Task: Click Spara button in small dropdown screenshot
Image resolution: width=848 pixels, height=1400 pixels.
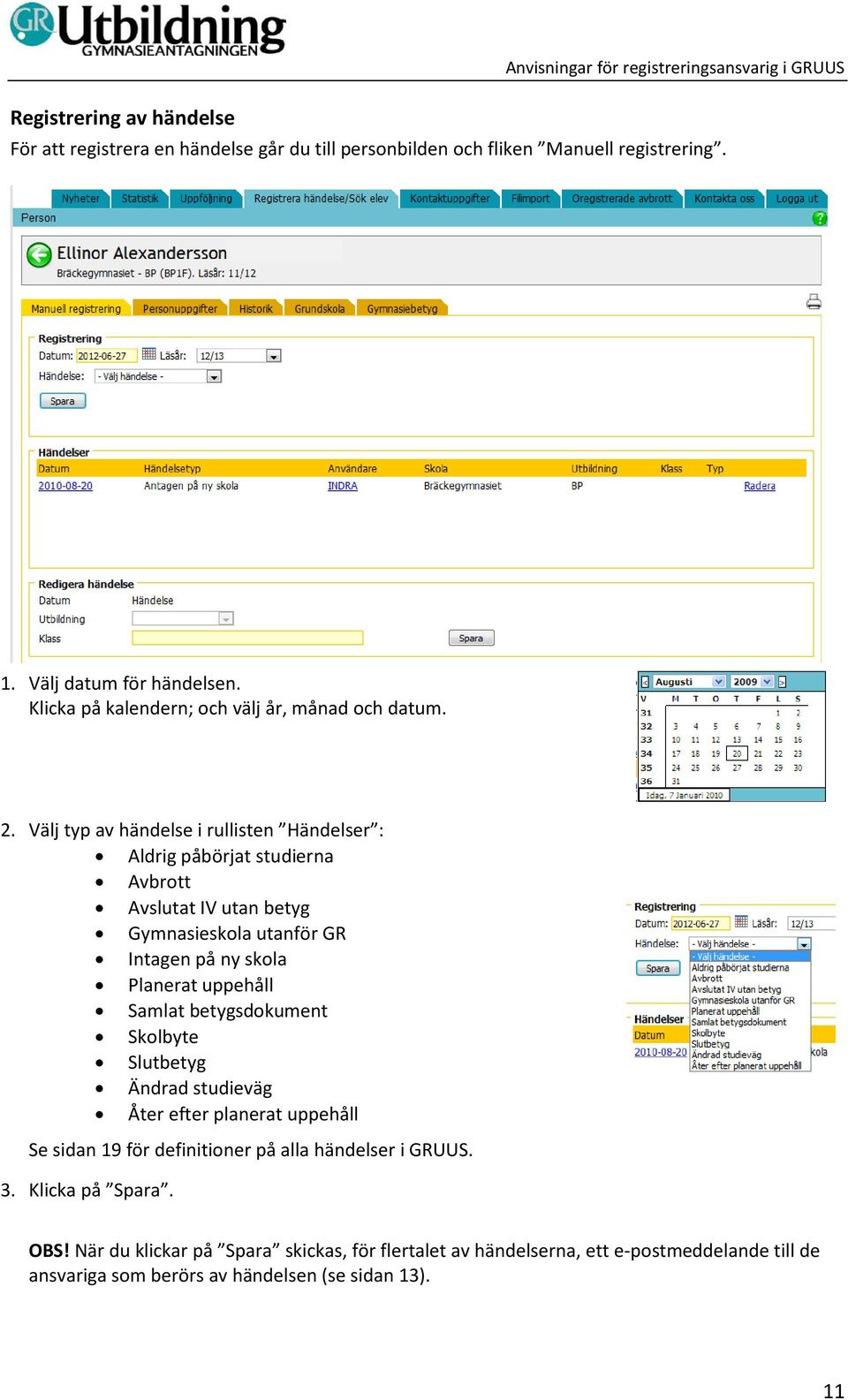Action: pos(658,968)
